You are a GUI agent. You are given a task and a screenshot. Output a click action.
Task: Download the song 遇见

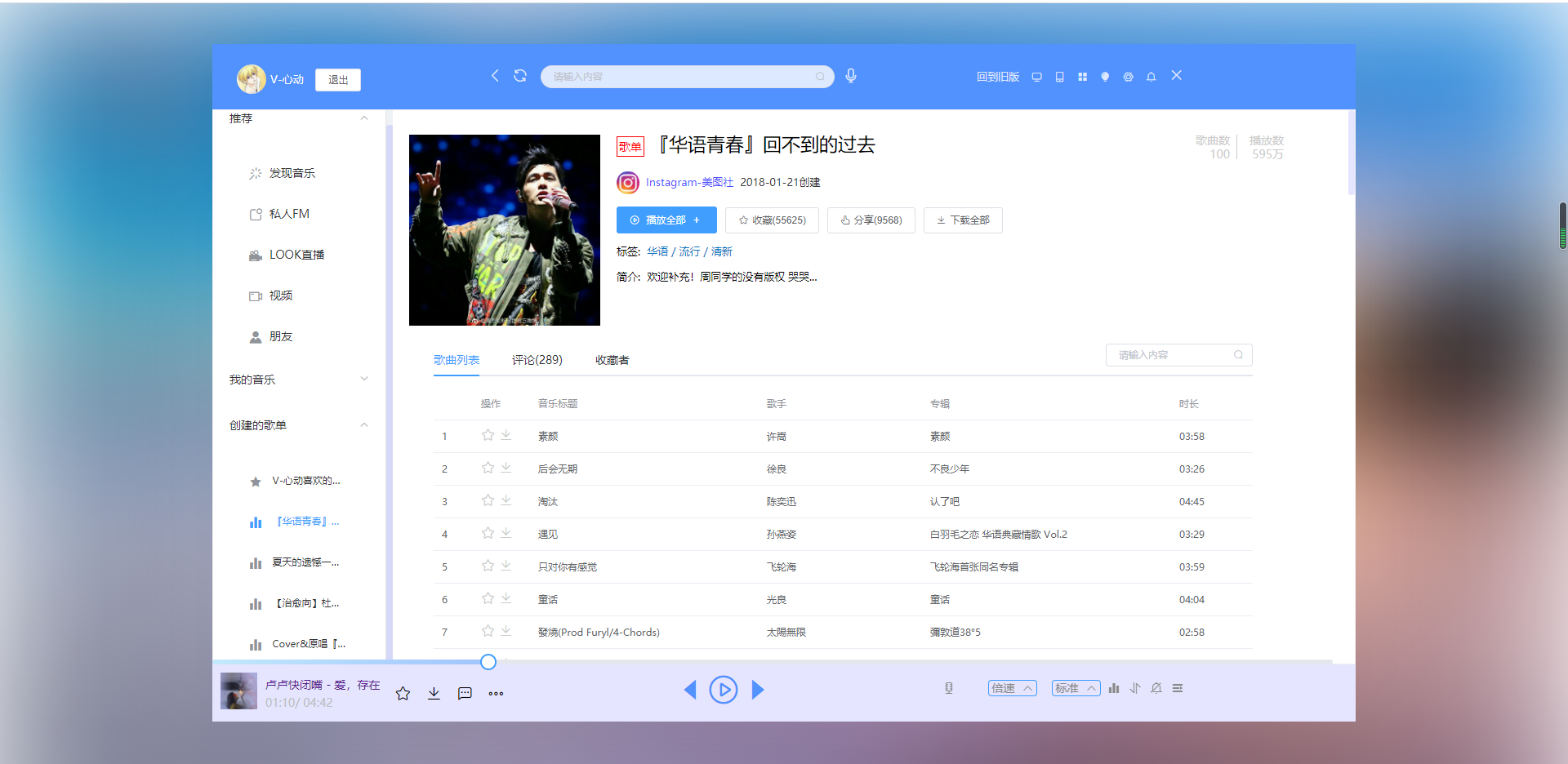pos(506,533)
